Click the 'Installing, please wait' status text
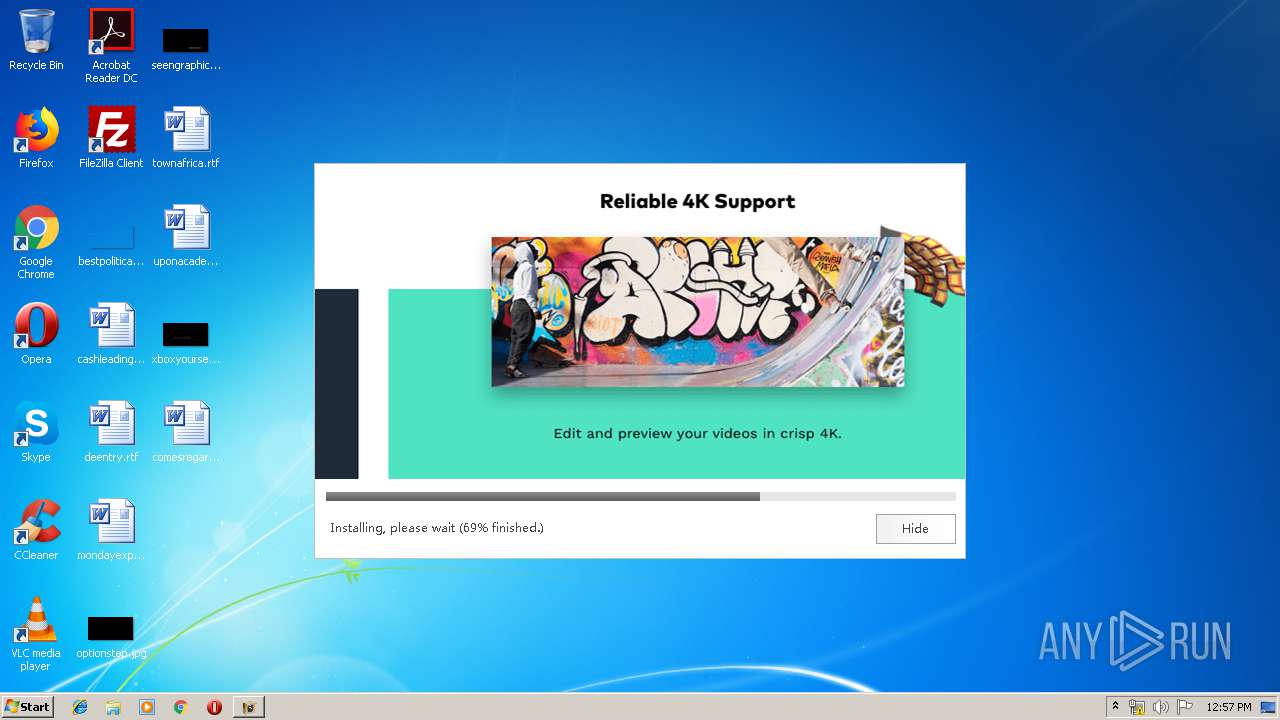1280x720 pixels. [437, 528]
